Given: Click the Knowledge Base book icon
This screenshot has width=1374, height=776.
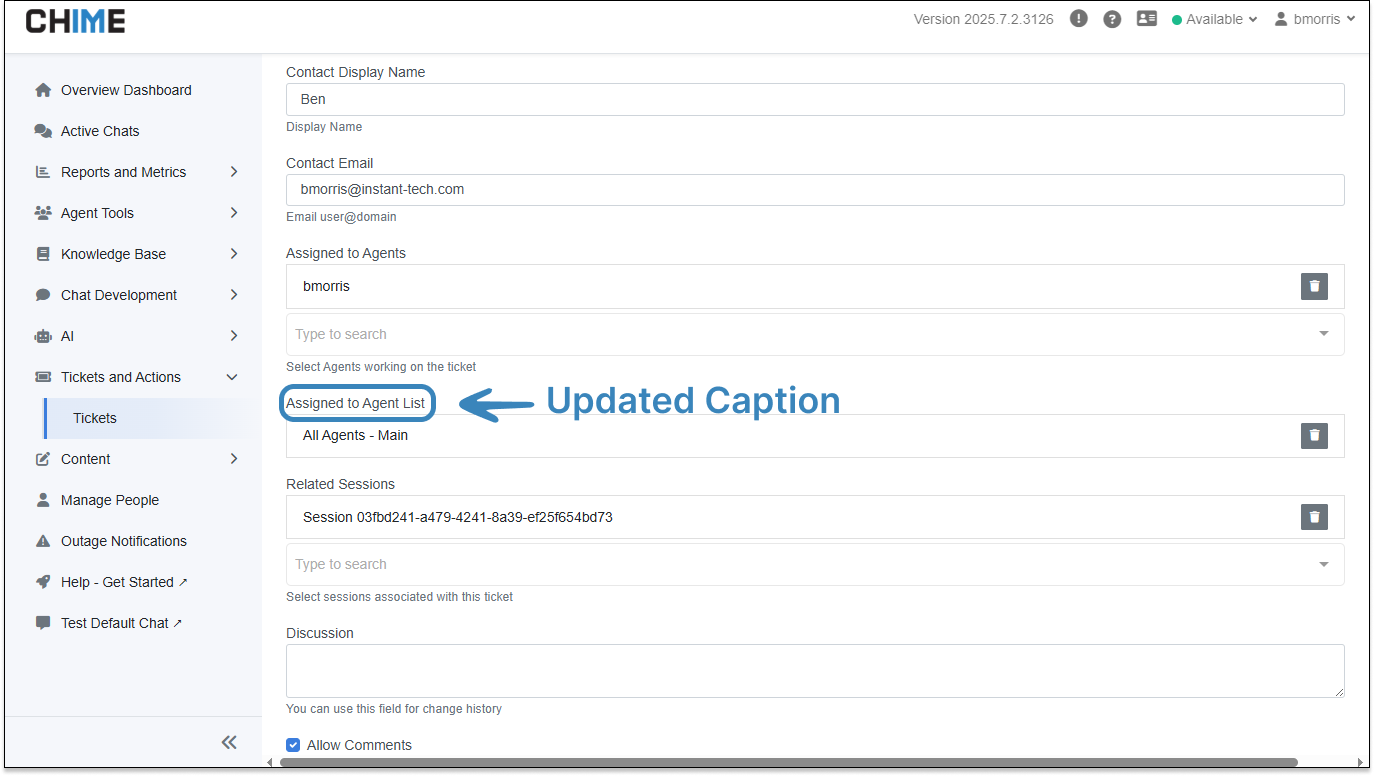Looking at the screenshot, I should (43, 254).
